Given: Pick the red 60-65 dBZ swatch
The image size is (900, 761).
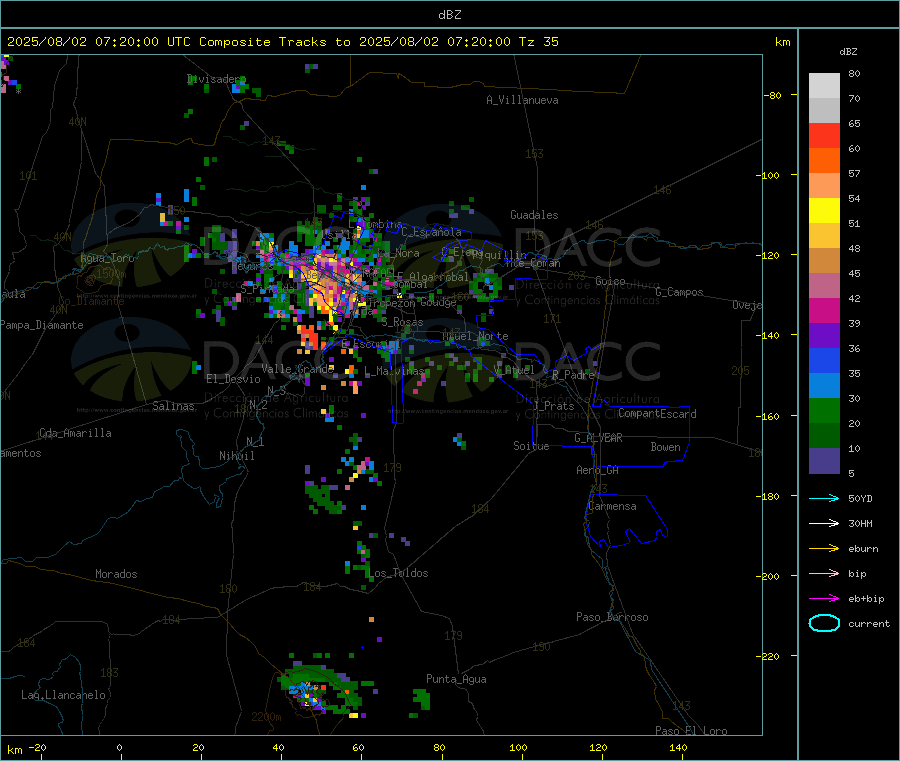Looking at the screenshot, I should point(824,136).
